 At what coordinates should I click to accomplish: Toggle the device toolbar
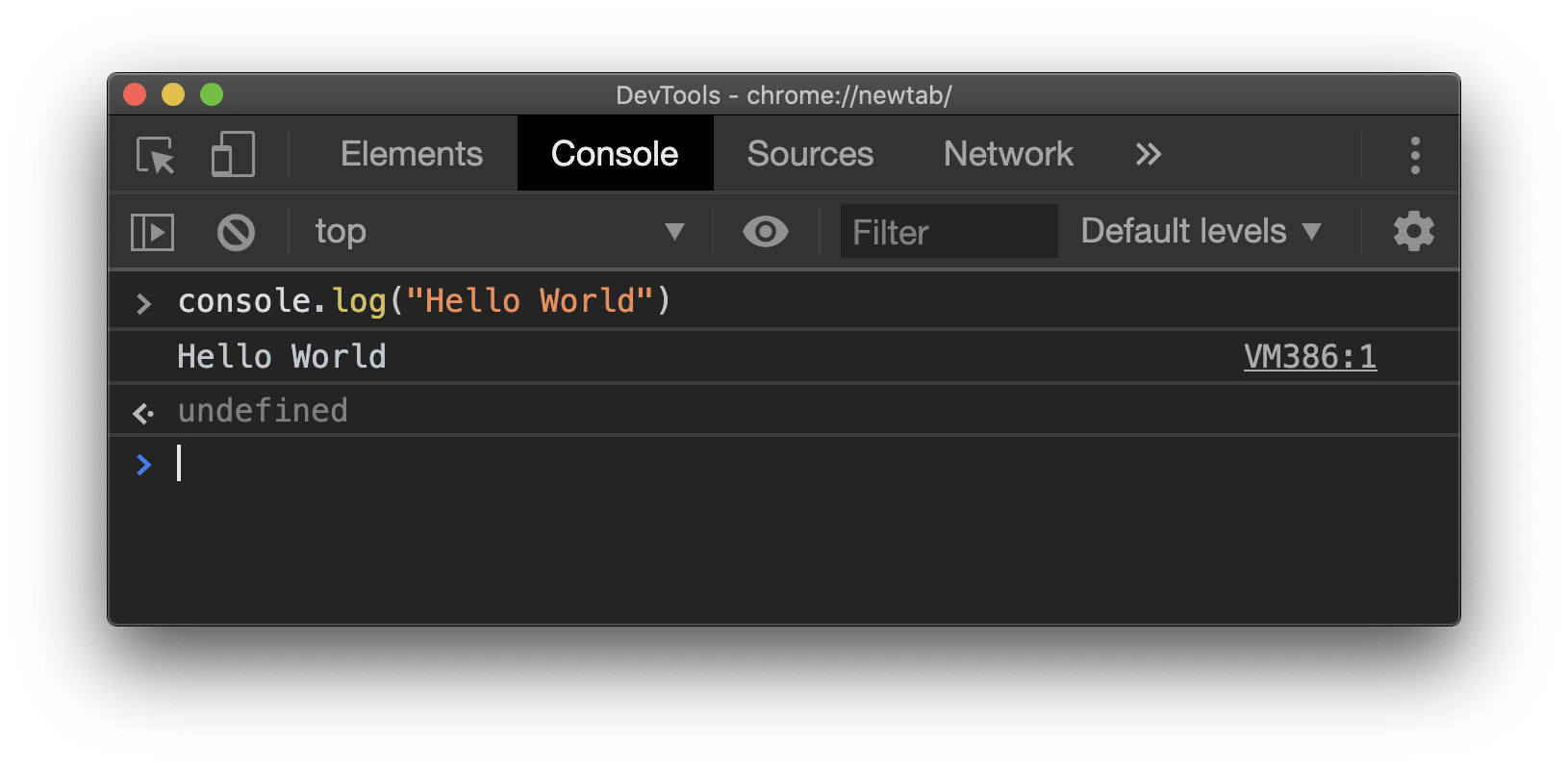[231, 154]
